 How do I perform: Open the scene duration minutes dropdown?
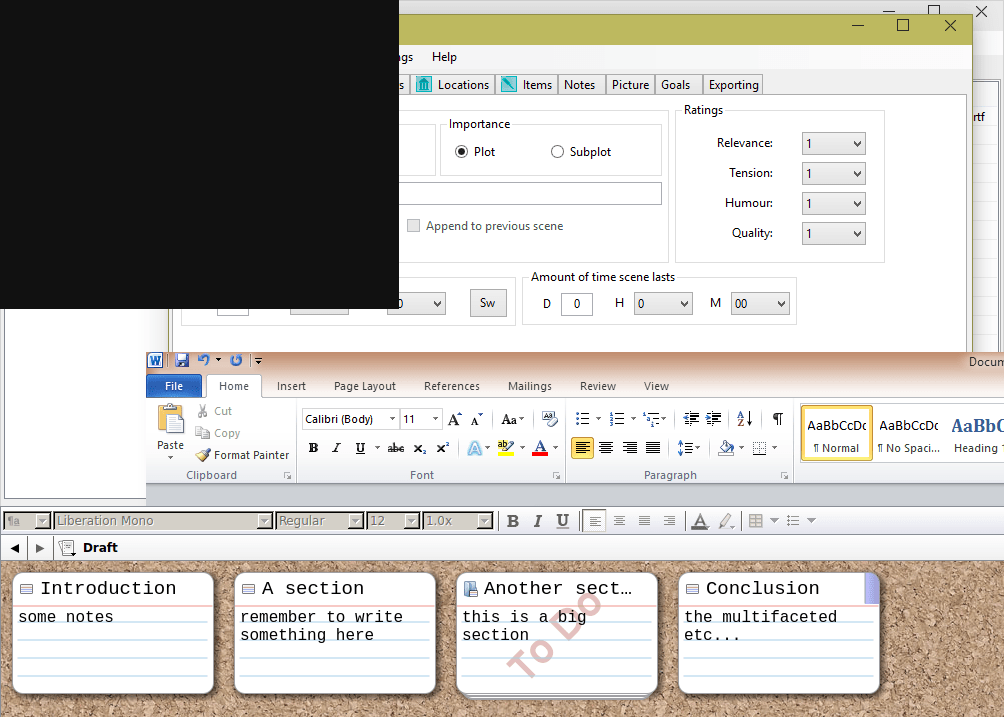click(760, 303)
